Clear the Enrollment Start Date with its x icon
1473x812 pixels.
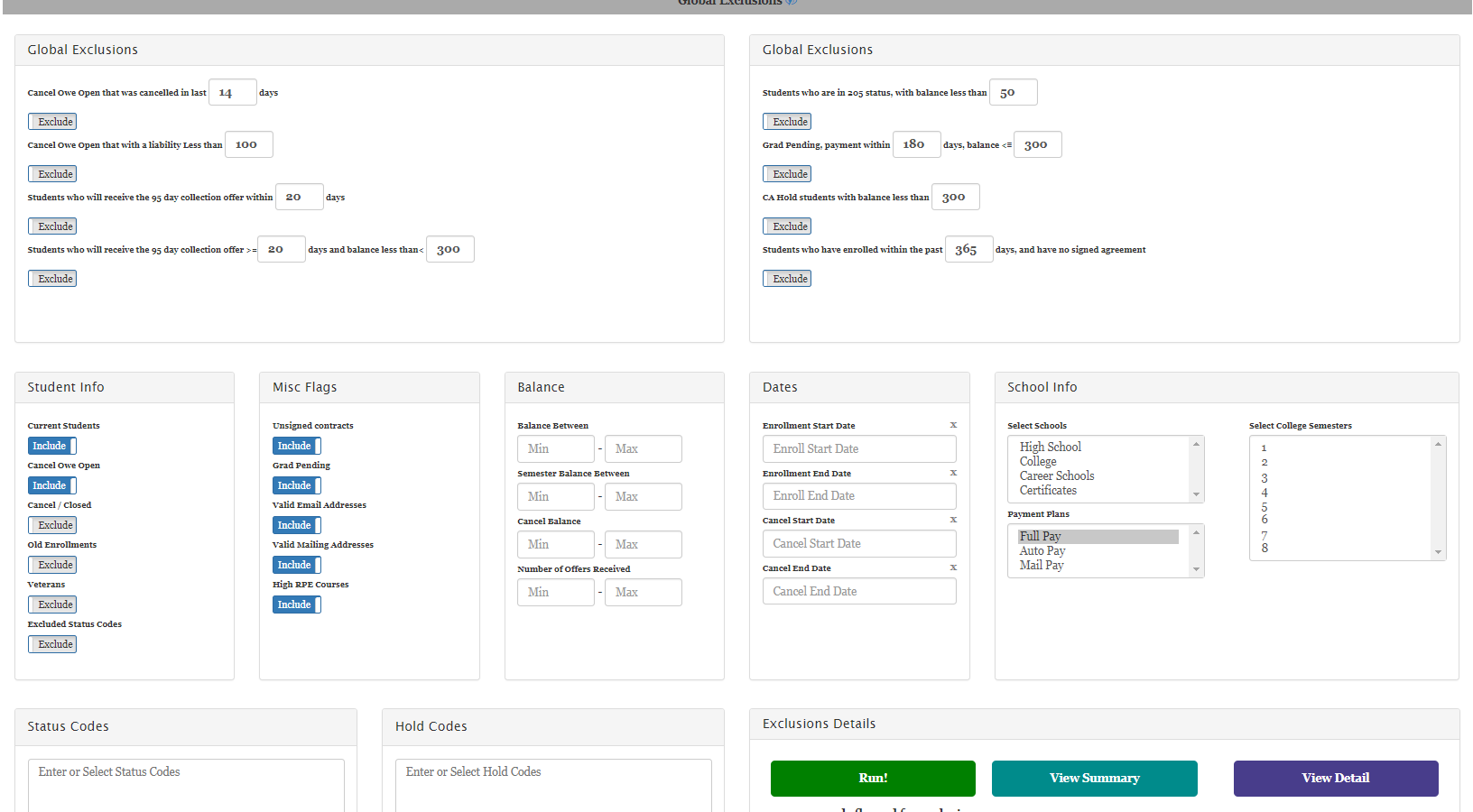coord(953,425)
